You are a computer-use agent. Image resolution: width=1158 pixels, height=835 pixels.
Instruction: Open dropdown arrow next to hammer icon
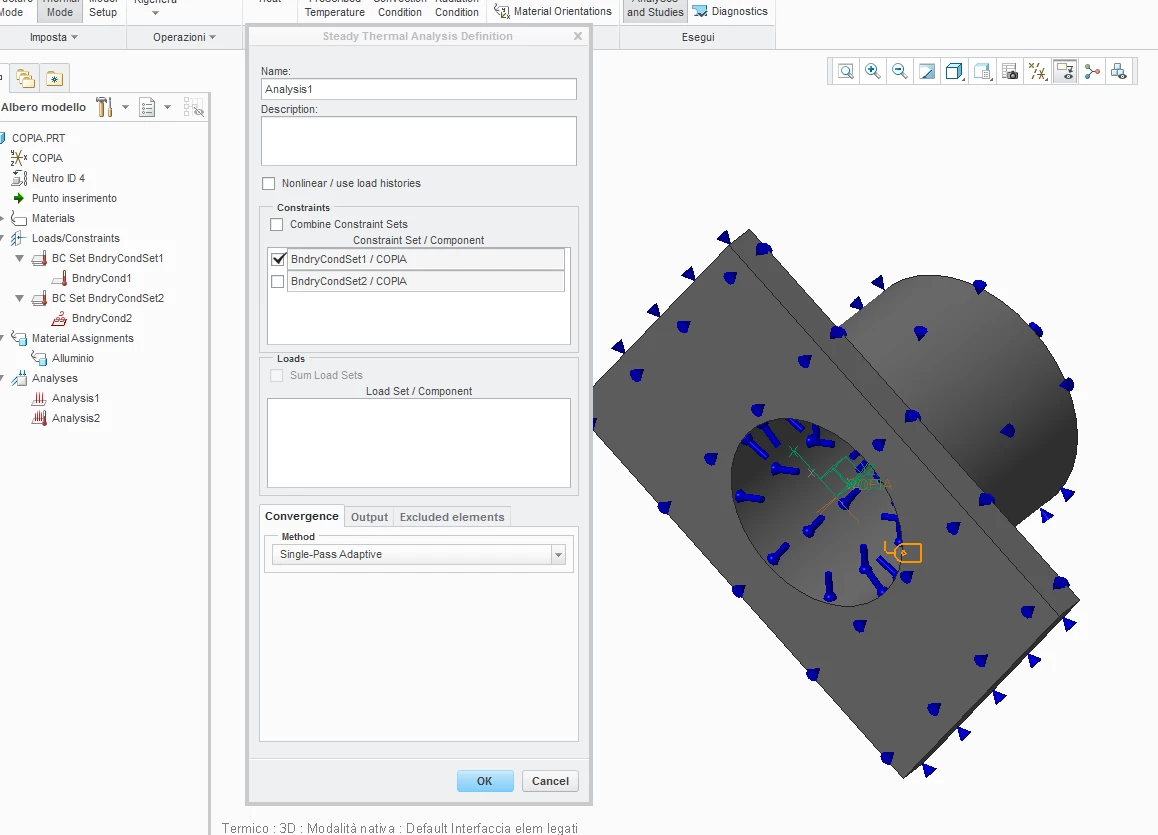[x=126, y=108]
